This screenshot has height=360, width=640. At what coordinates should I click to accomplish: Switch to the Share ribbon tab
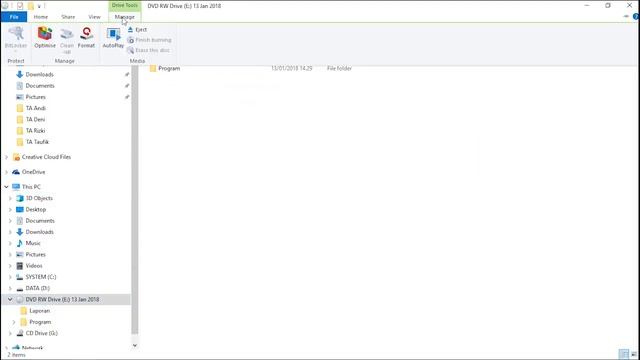tap(68, 17)
